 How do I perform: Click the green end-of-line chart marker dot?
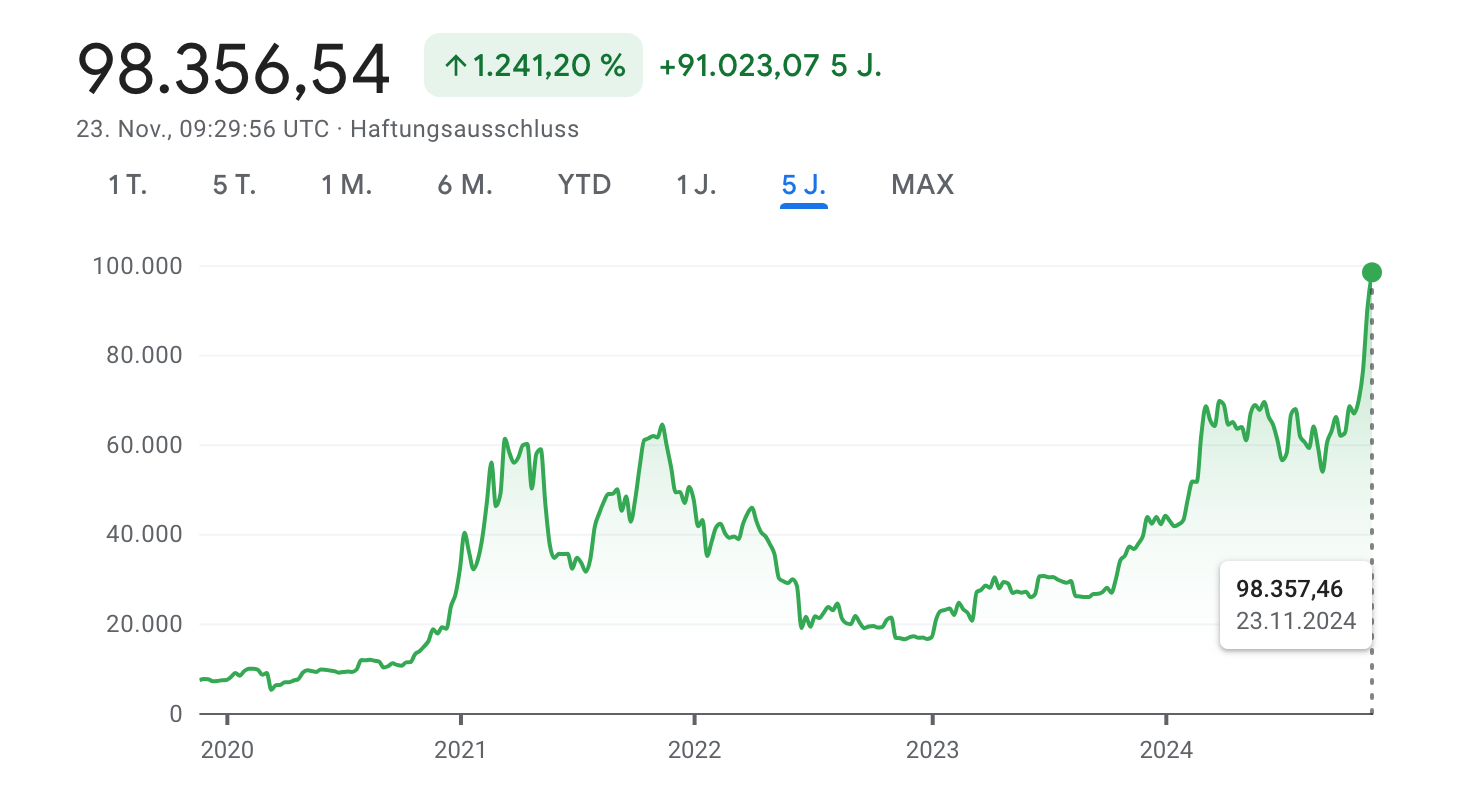tap(1372, 272)
